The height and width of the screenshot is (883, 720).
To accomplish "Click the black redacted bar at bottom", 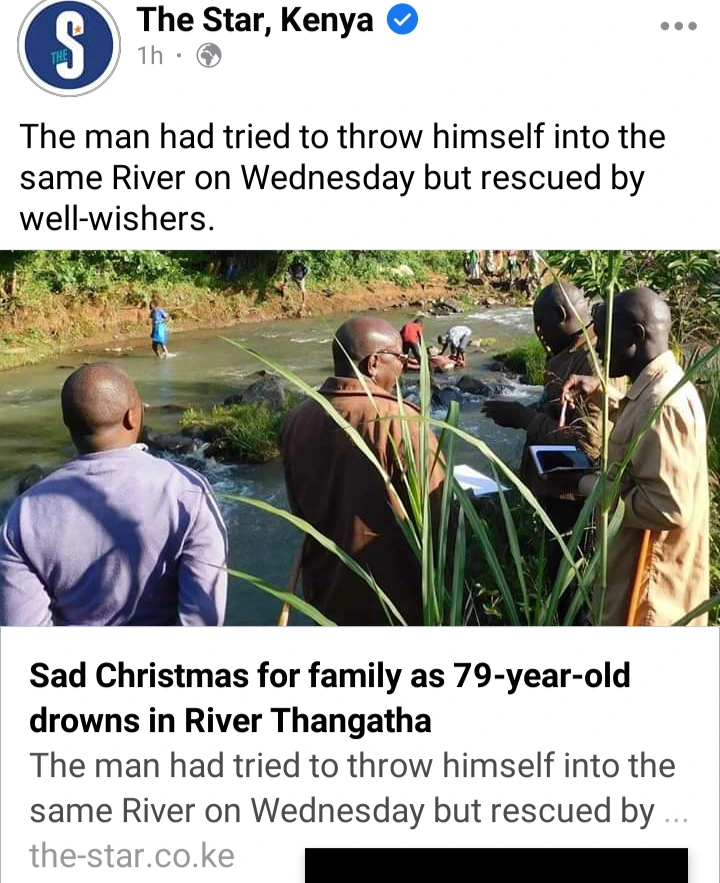I will point(496,865).
